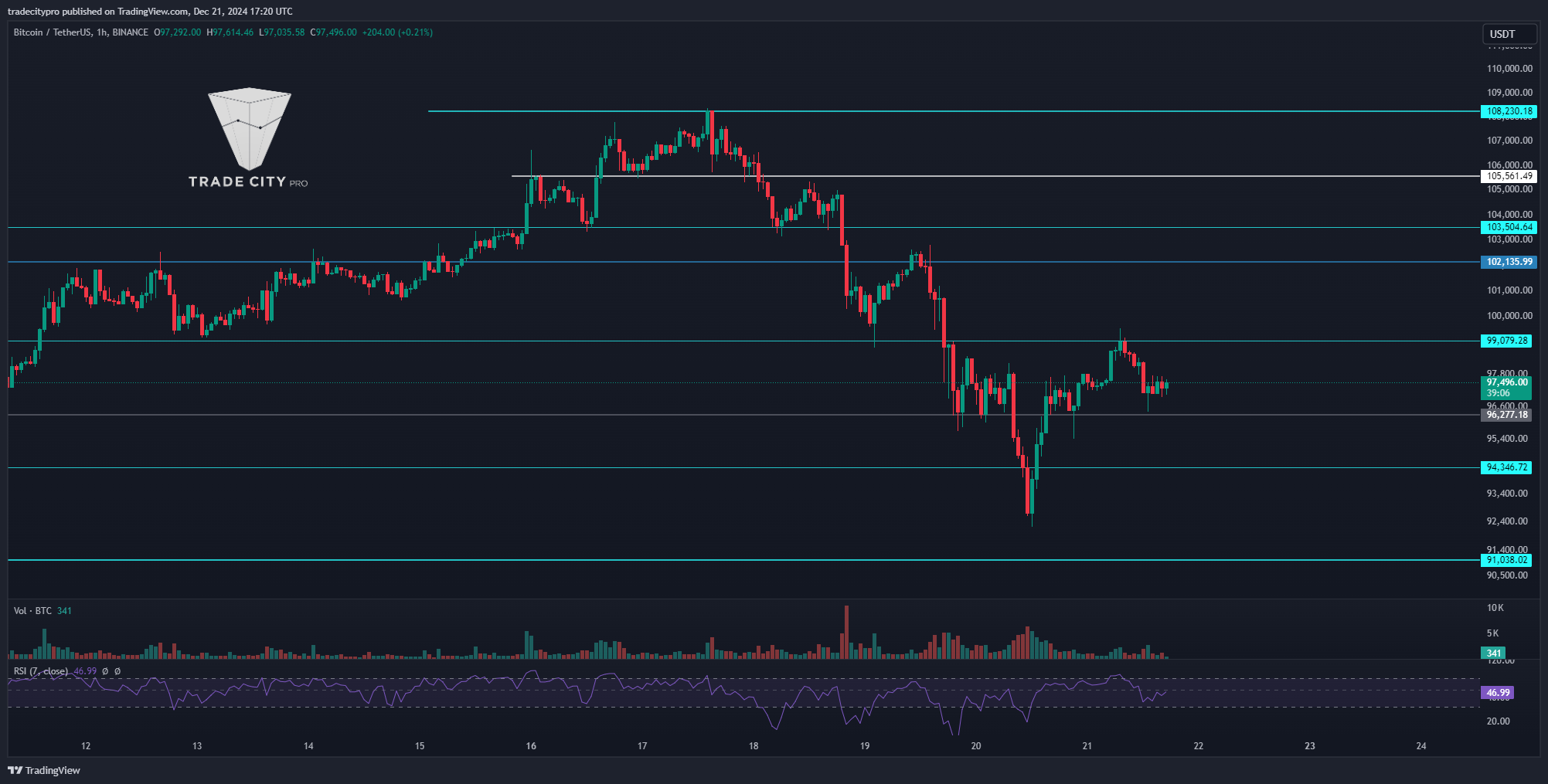
Task: Click date 18 on the time axis
Action: (754, 746)
